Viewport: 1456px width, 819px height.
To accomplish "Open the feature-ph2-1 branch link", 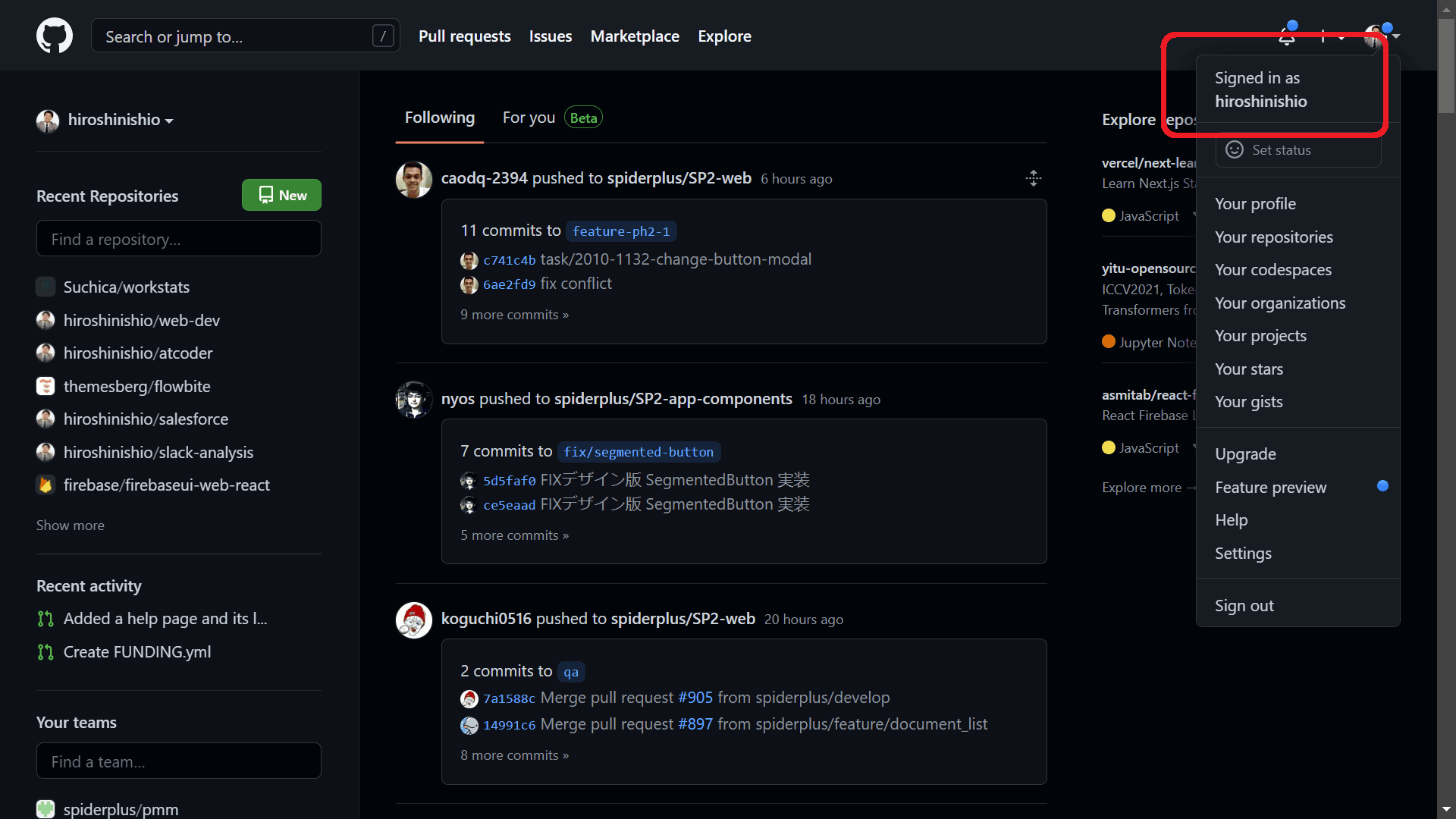I will pyautogui.click(x=621, y=231).
